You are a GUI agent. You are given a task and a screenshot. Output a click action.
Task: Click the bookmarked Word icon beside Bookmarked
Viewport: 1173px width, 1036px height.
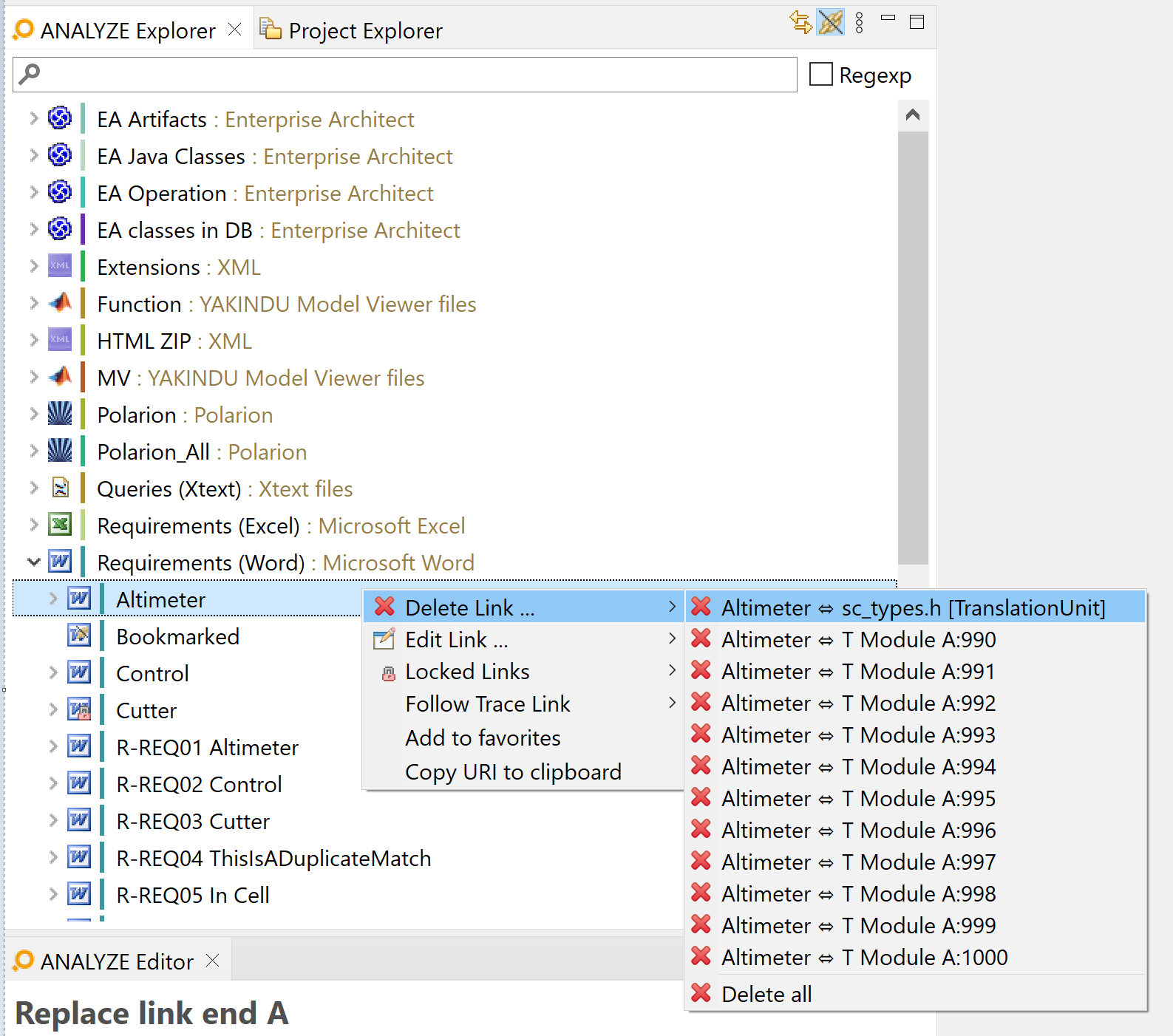pyautogui.click(x=79, y=635)
